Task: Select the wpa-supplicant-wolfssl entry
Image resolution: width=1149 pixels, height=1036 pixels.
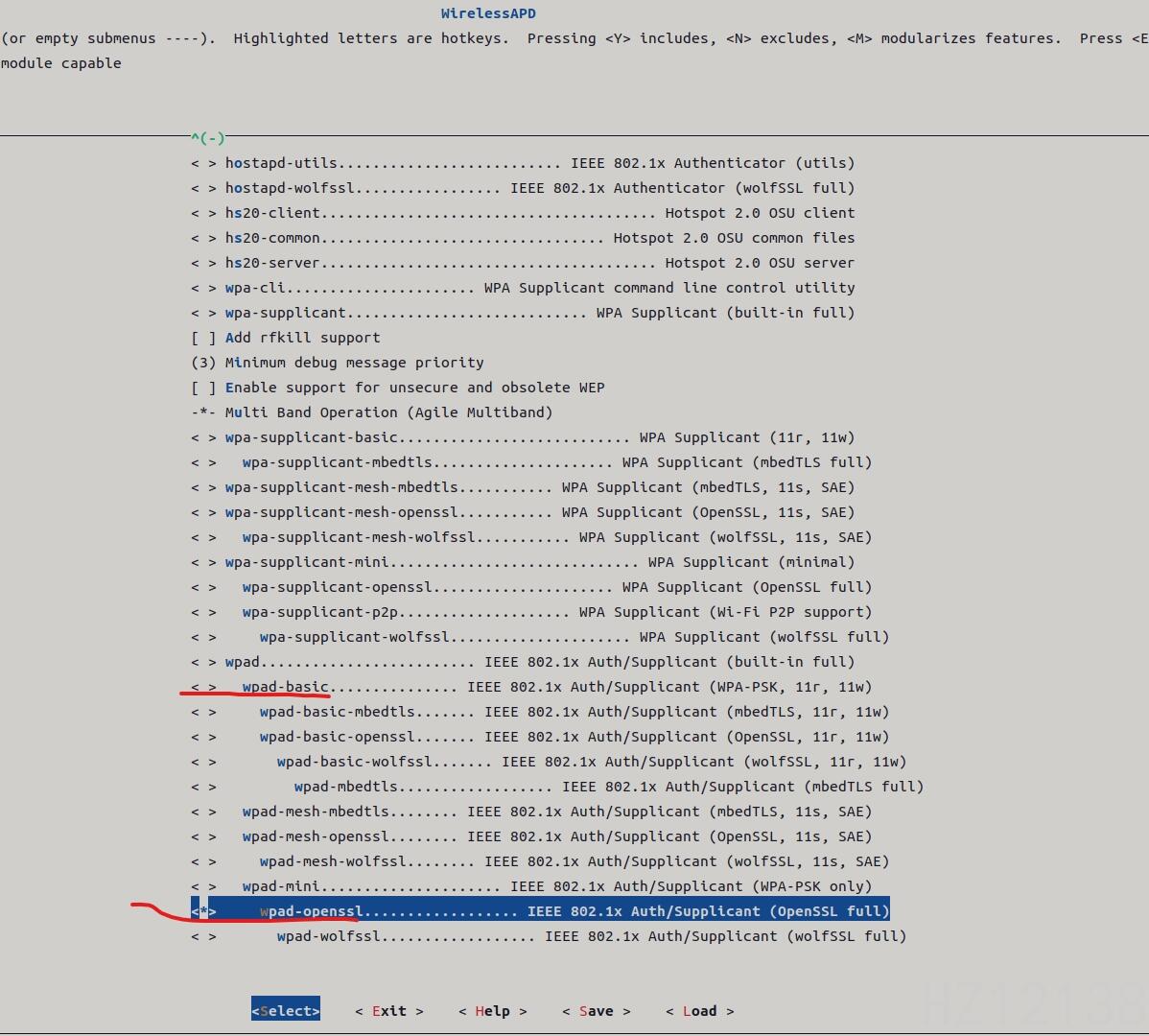Action: [x=540, y=636]
